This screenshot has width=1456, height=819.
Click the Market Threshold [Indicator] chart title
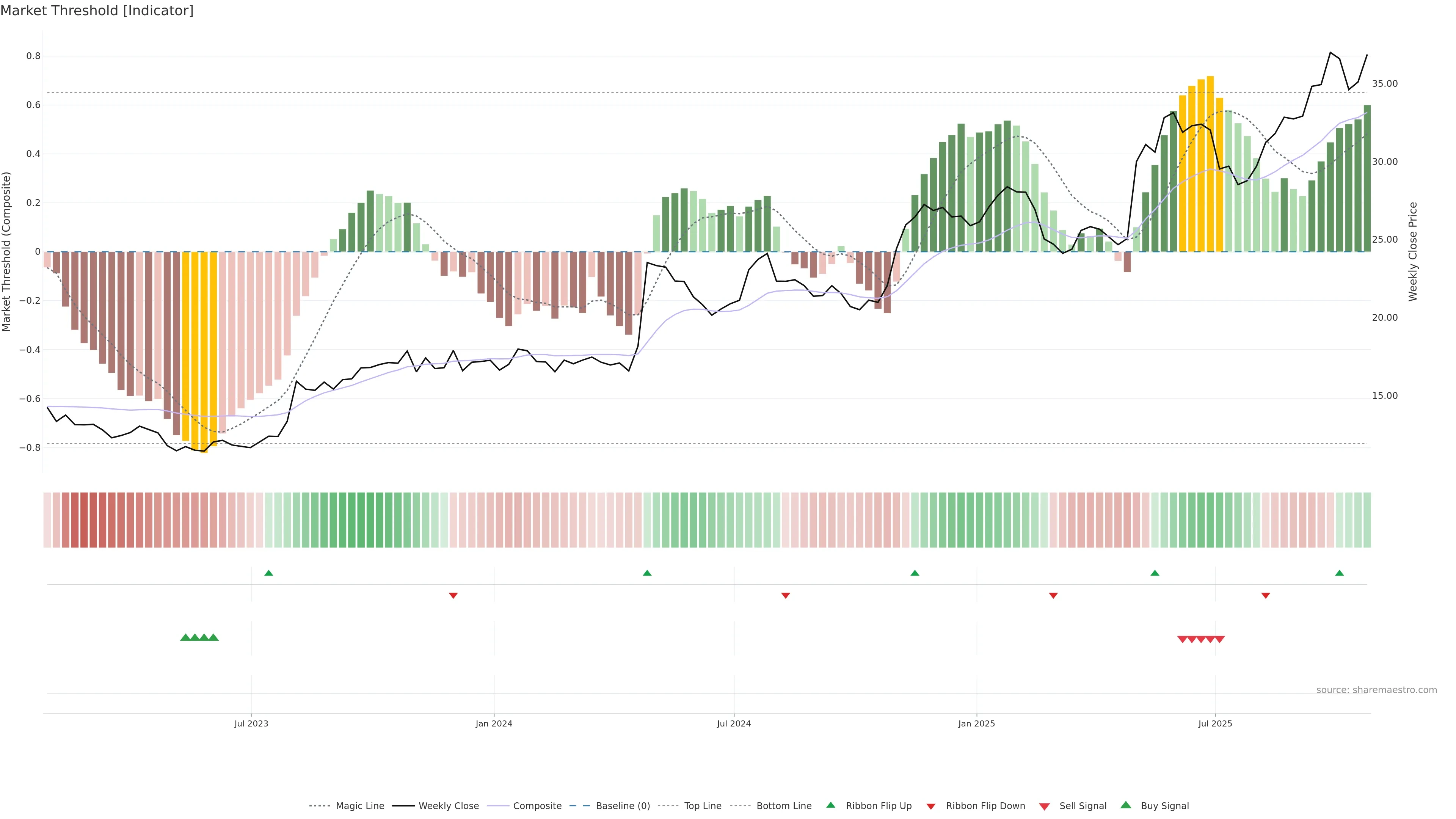pyautogui.click(x=97, y=11)
